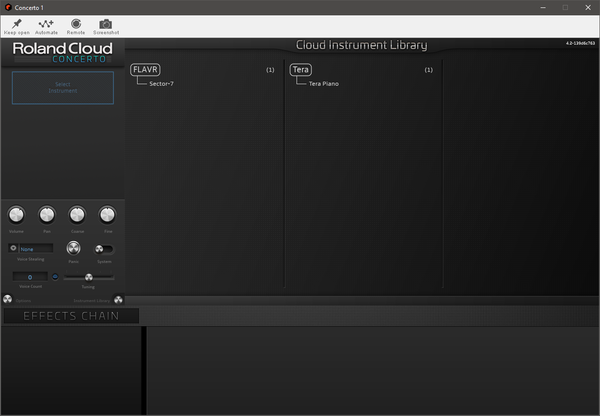
Task: Click the Select Instrument box
Action: (x=63, y=88)
